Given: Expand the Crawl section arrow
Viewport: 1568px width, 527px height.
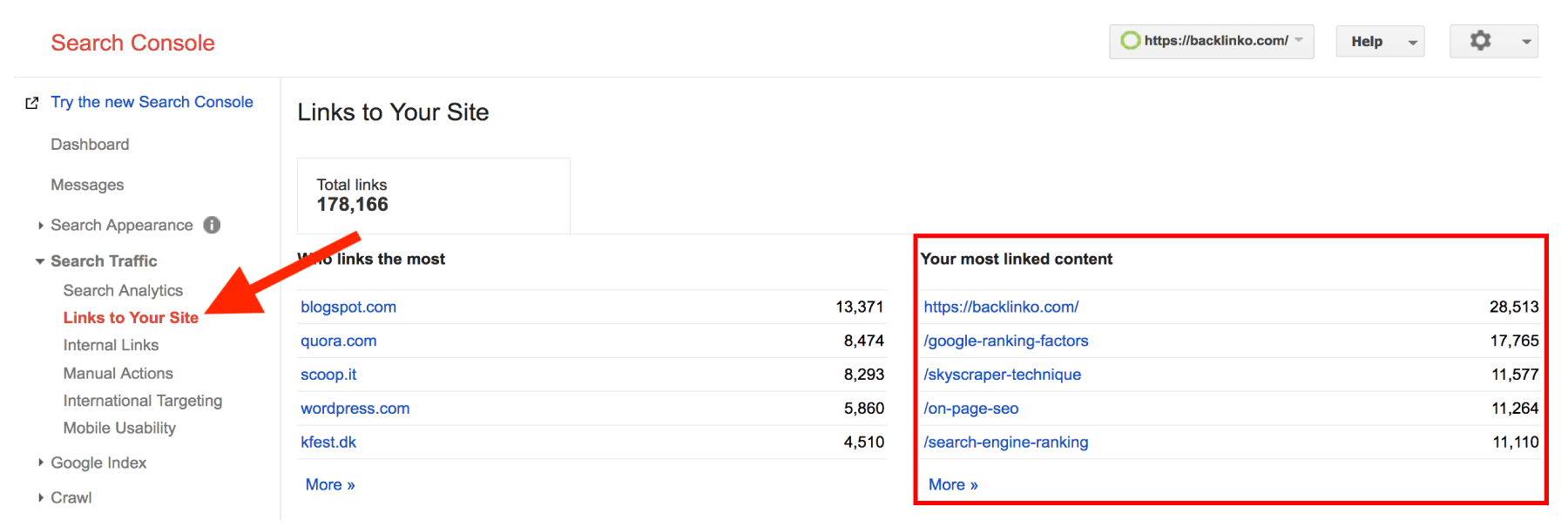Looking at the screenshot, I should pyautogui.click(x=40, y=497).
